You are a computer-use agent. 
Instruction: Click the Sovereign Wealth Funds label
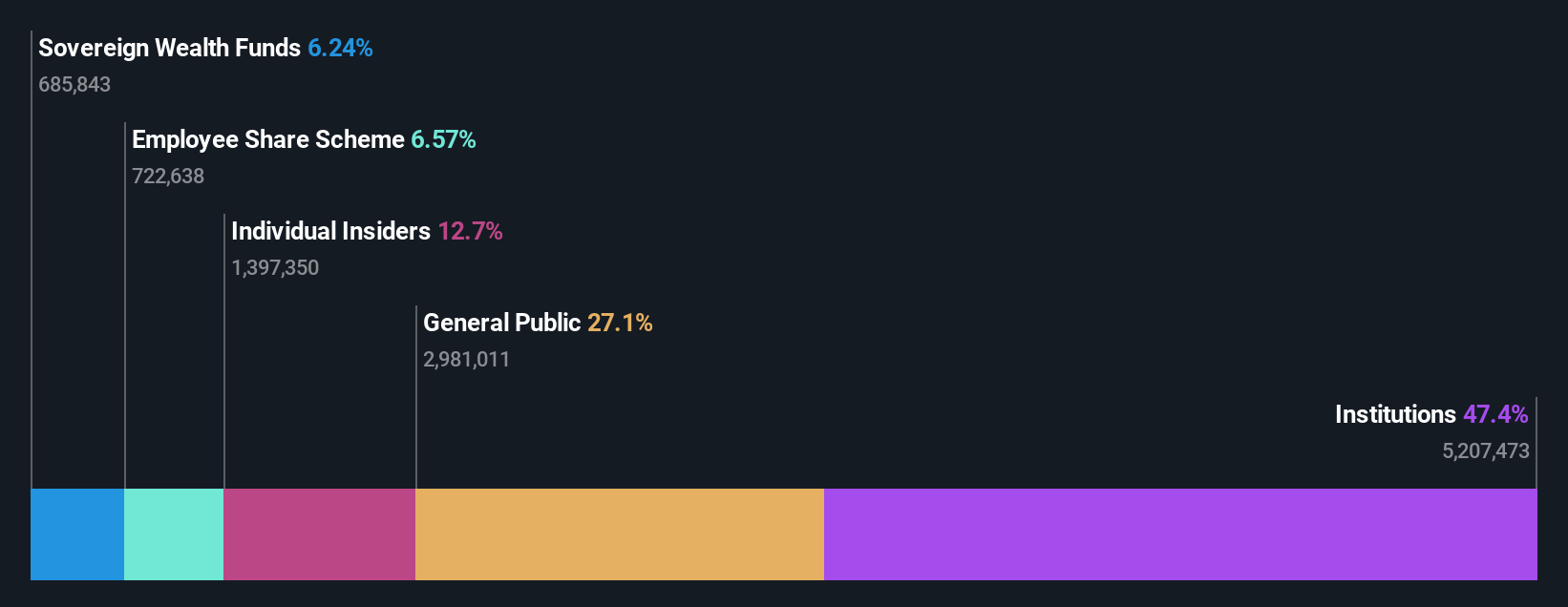[x=169, y=48]
